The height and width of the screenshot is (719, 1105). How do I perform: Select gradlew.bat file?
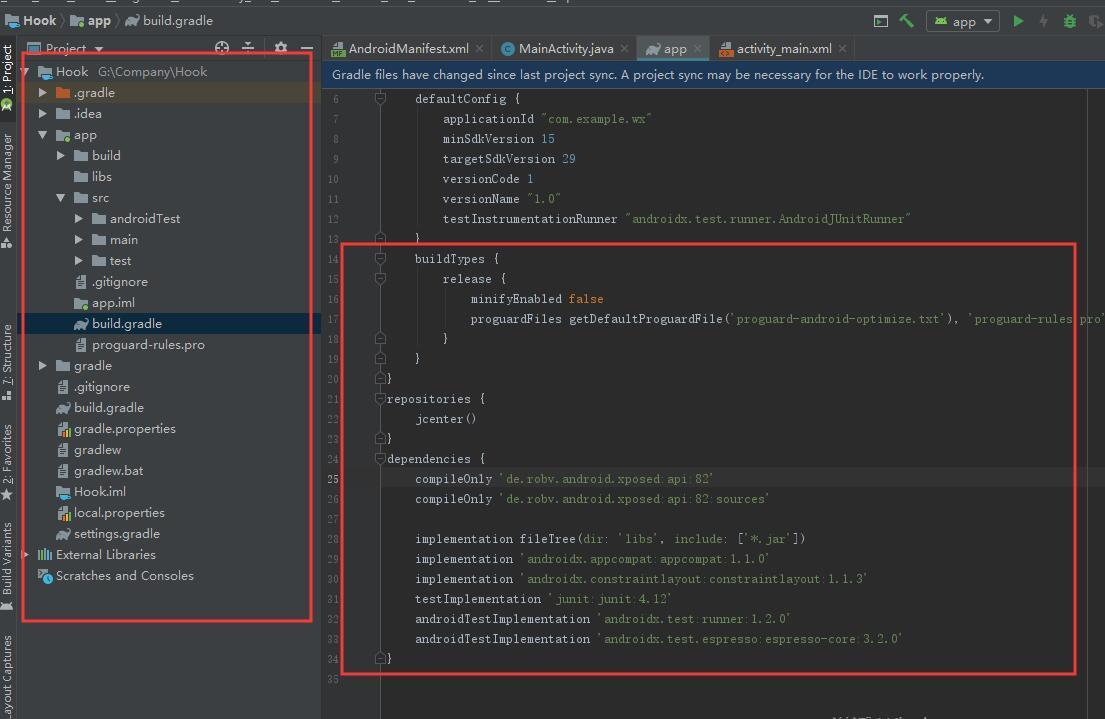[100, 470]
